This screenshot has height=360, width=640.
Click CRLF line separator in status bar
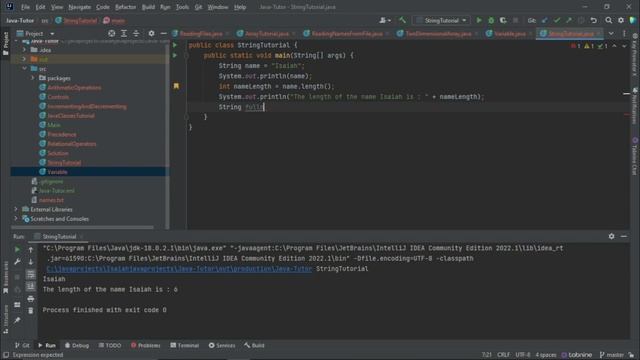[x=503, y=355]
